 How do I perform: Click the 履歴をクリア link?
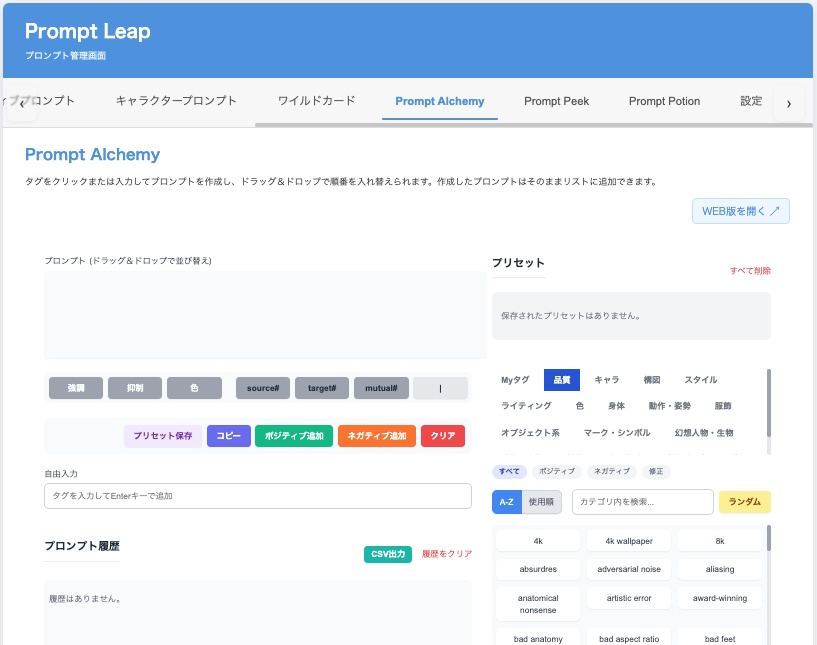click(447, 554)
